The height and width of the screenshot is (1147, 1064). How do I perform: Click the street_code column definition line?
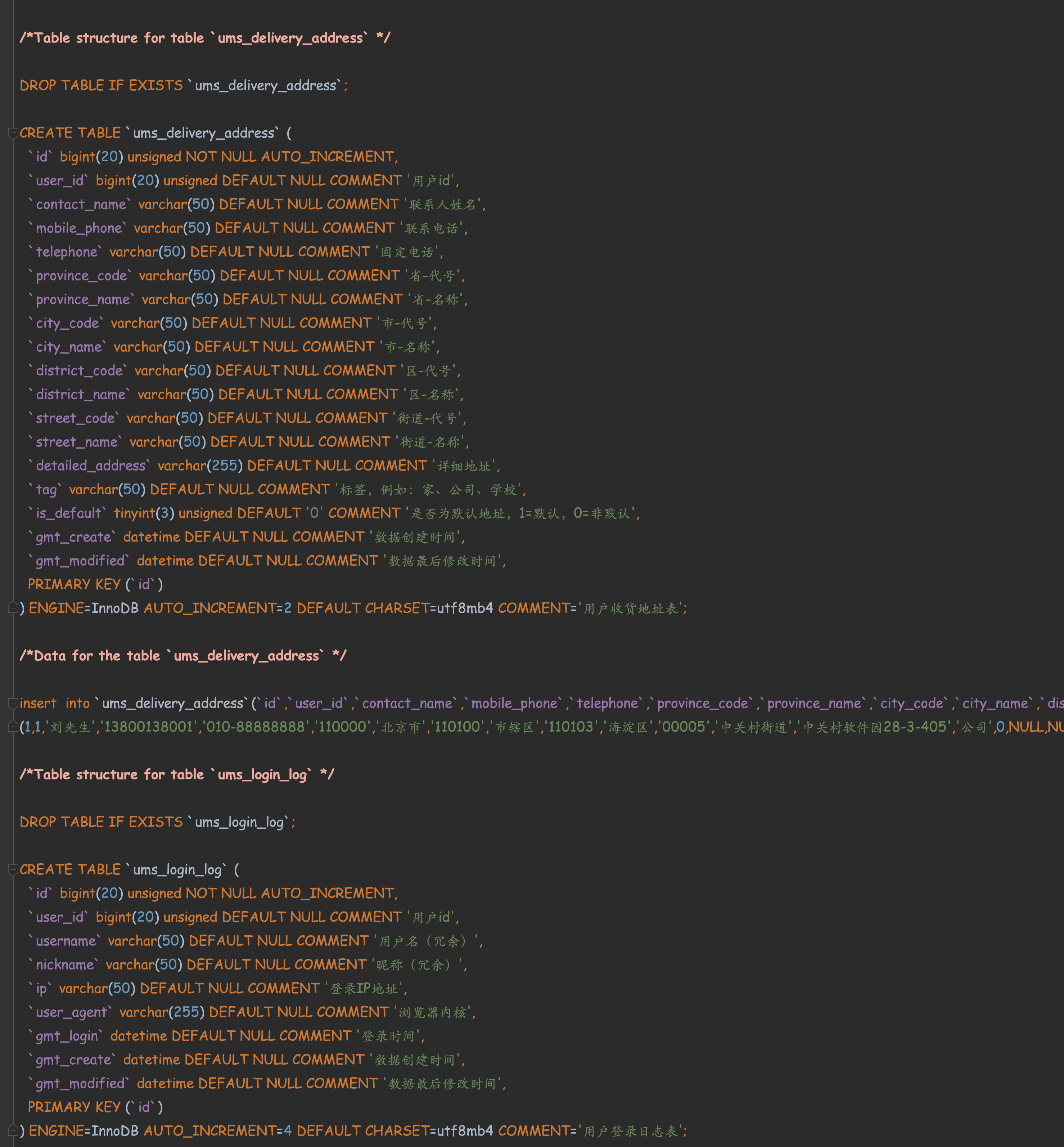248,418
